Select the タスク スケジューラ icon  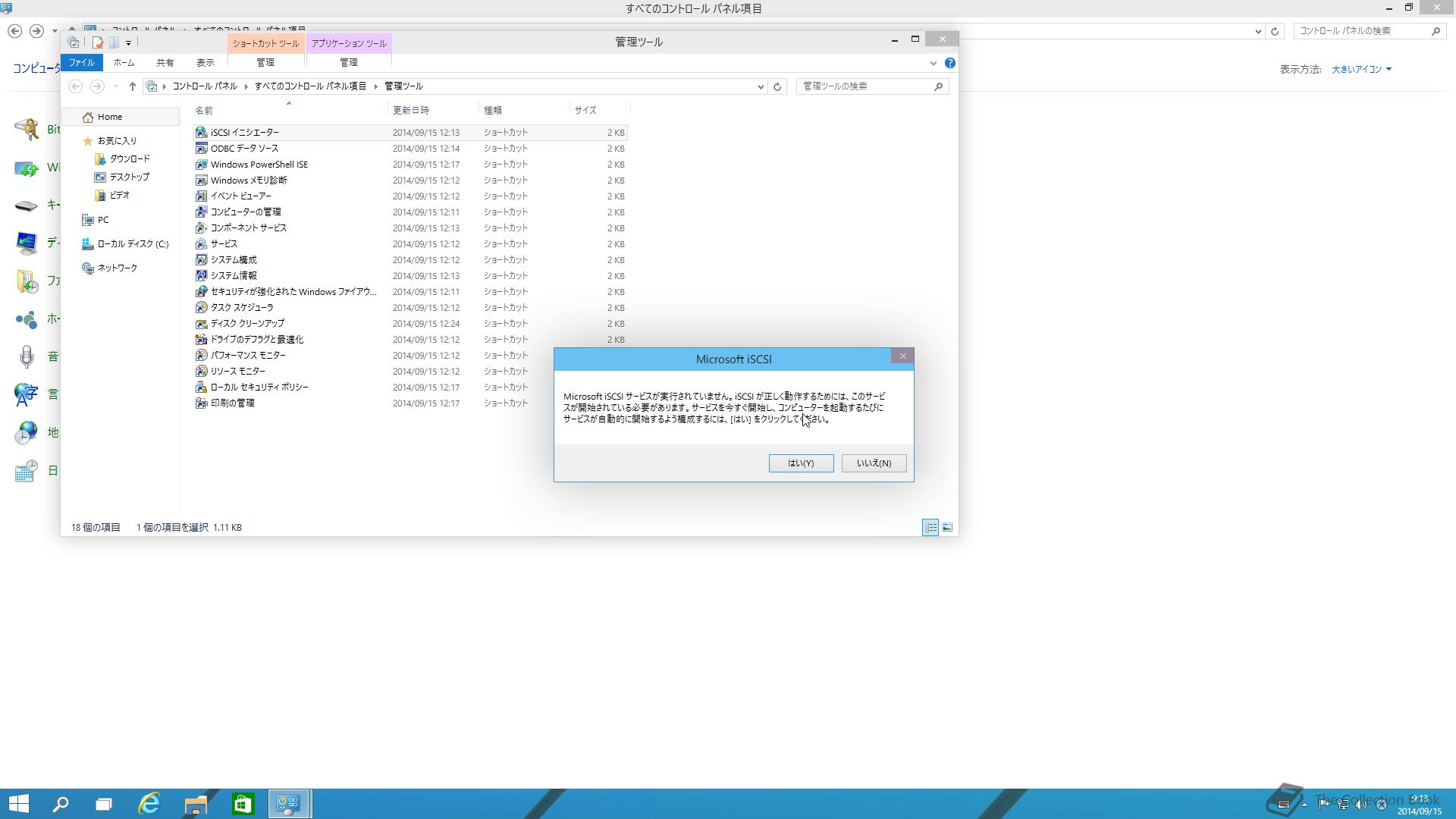click(x=201, y=307)
